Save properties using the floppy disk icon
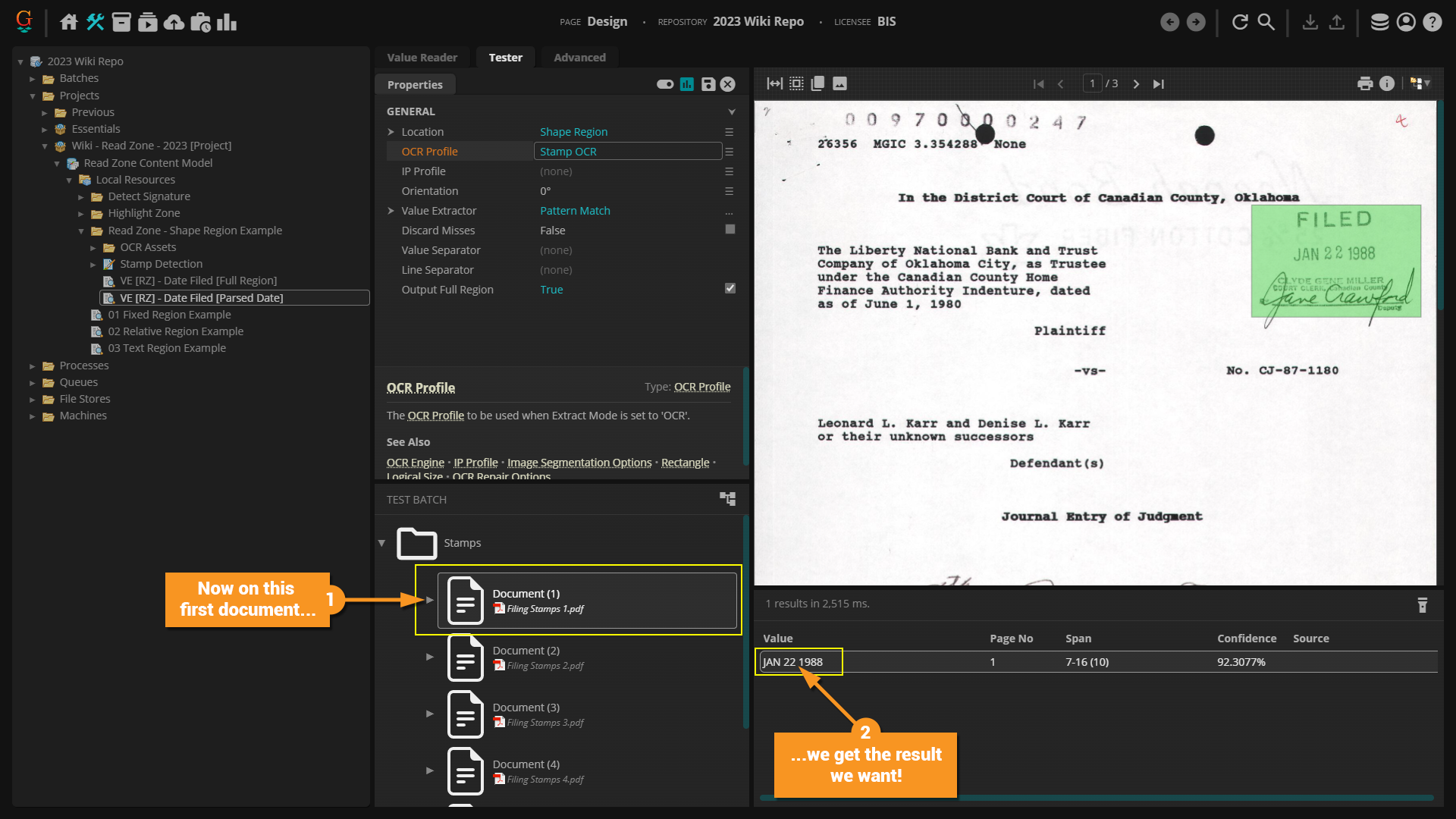Viewport: 1456px width, 819px height. point(708,84)
